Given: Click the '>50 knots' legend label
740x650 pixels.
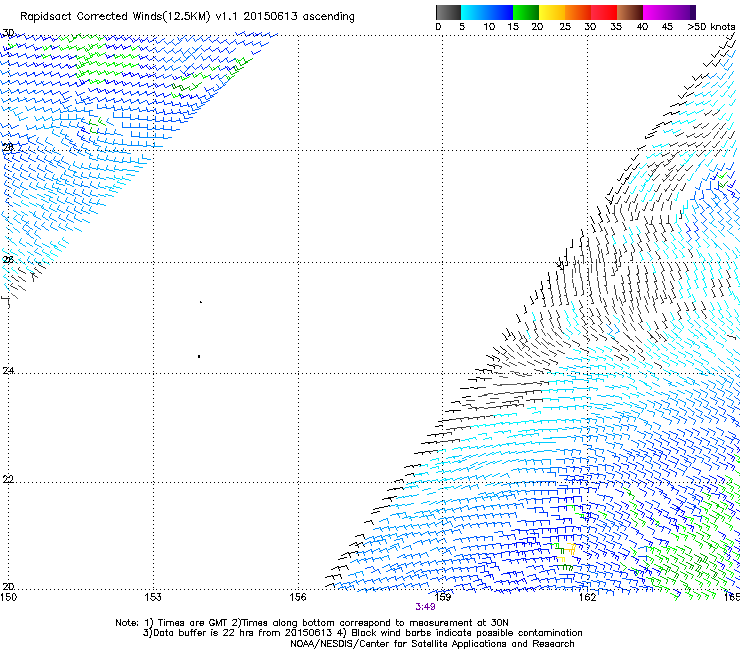Looking at the screenshot, I should pos(711,27).
